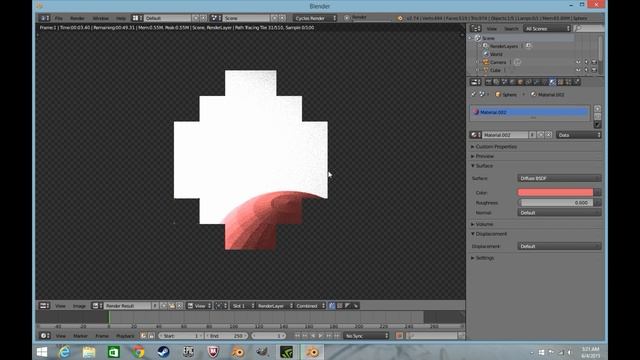This screenshot has height=360, width=640.
Task: Open the No Sync dropdown
Action: (366, 336)
